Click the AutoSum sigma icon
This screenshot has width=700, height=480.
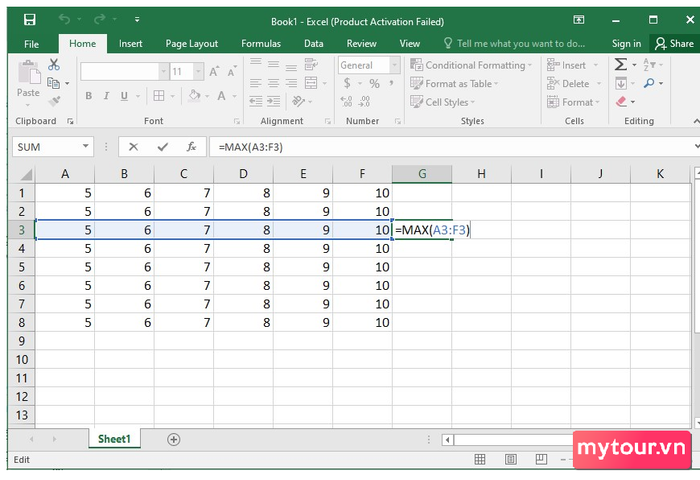click(x=621, y=64)
